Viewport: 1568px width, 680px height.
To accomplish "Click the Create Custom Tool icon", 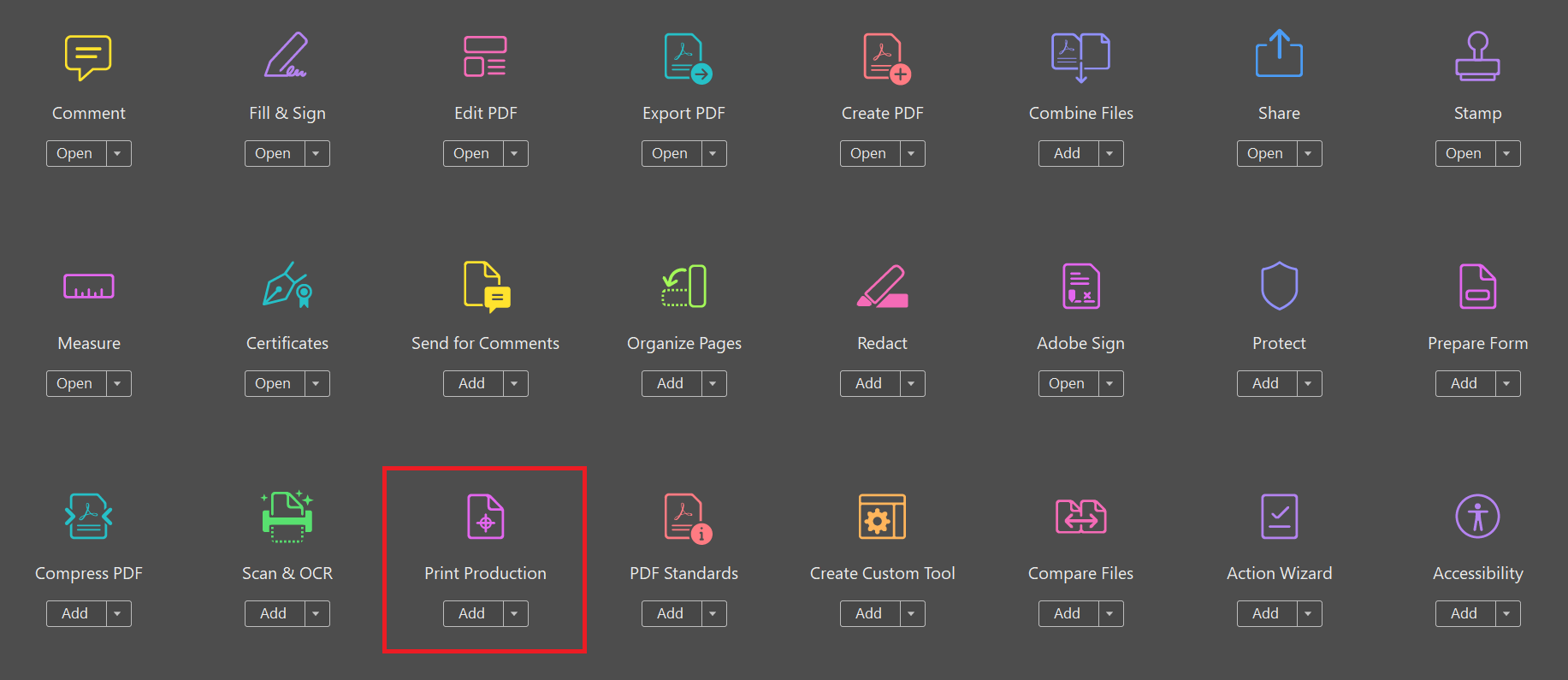I will pos(882,517).
